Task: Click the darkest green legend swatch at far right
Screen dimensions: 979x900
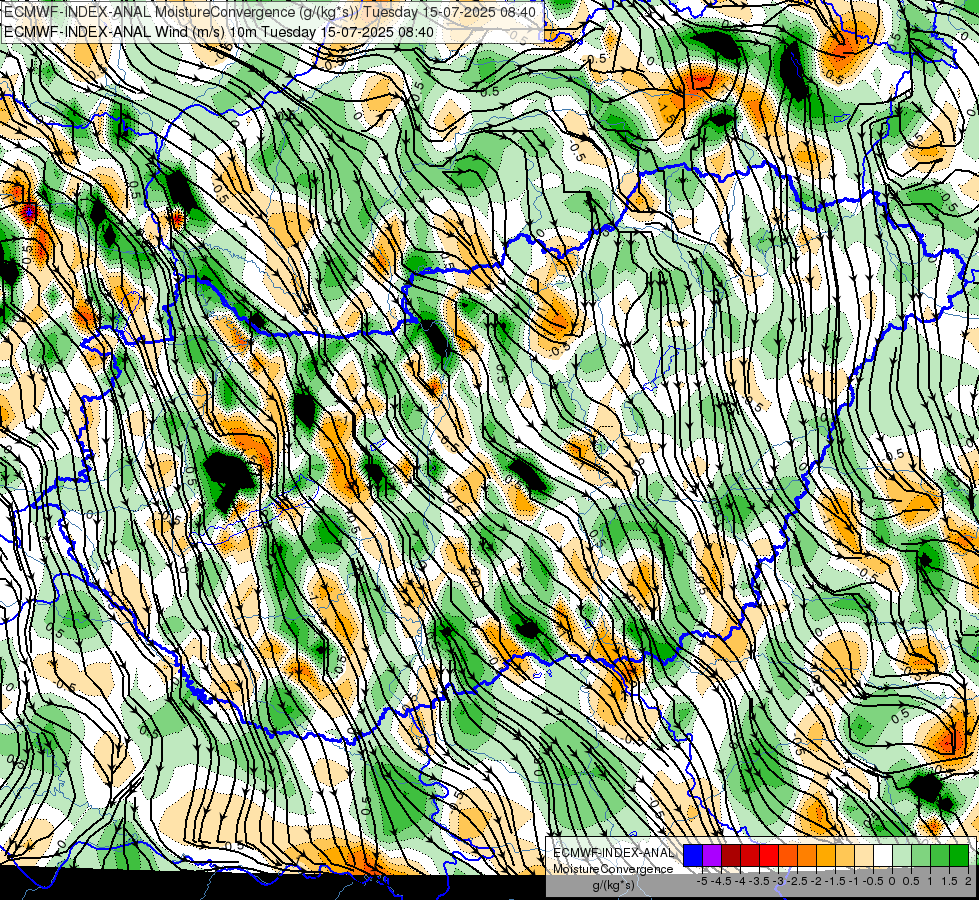Action: pyautogui.click(x=959, y=855)
